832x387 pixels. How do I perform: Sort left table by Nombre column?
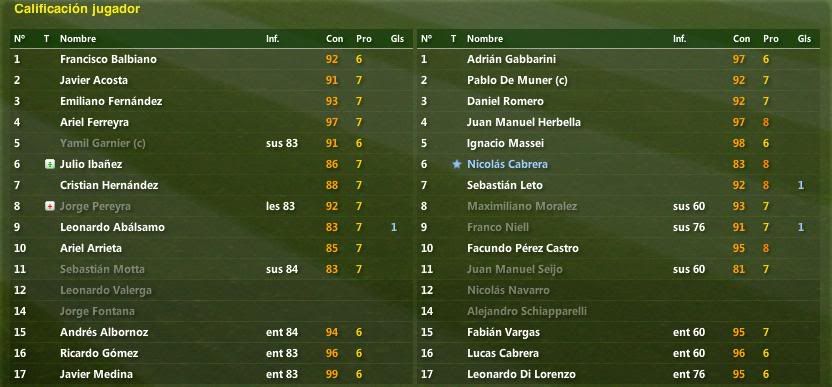click(x=78, y=39)
